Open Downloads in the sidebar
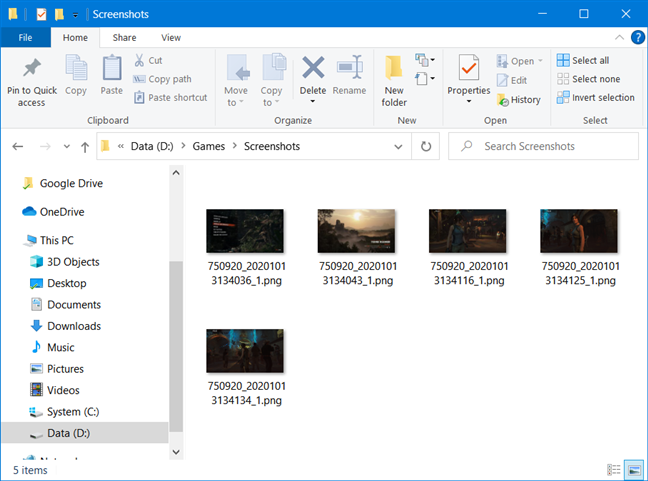648x481 pixels. [66, 326]
